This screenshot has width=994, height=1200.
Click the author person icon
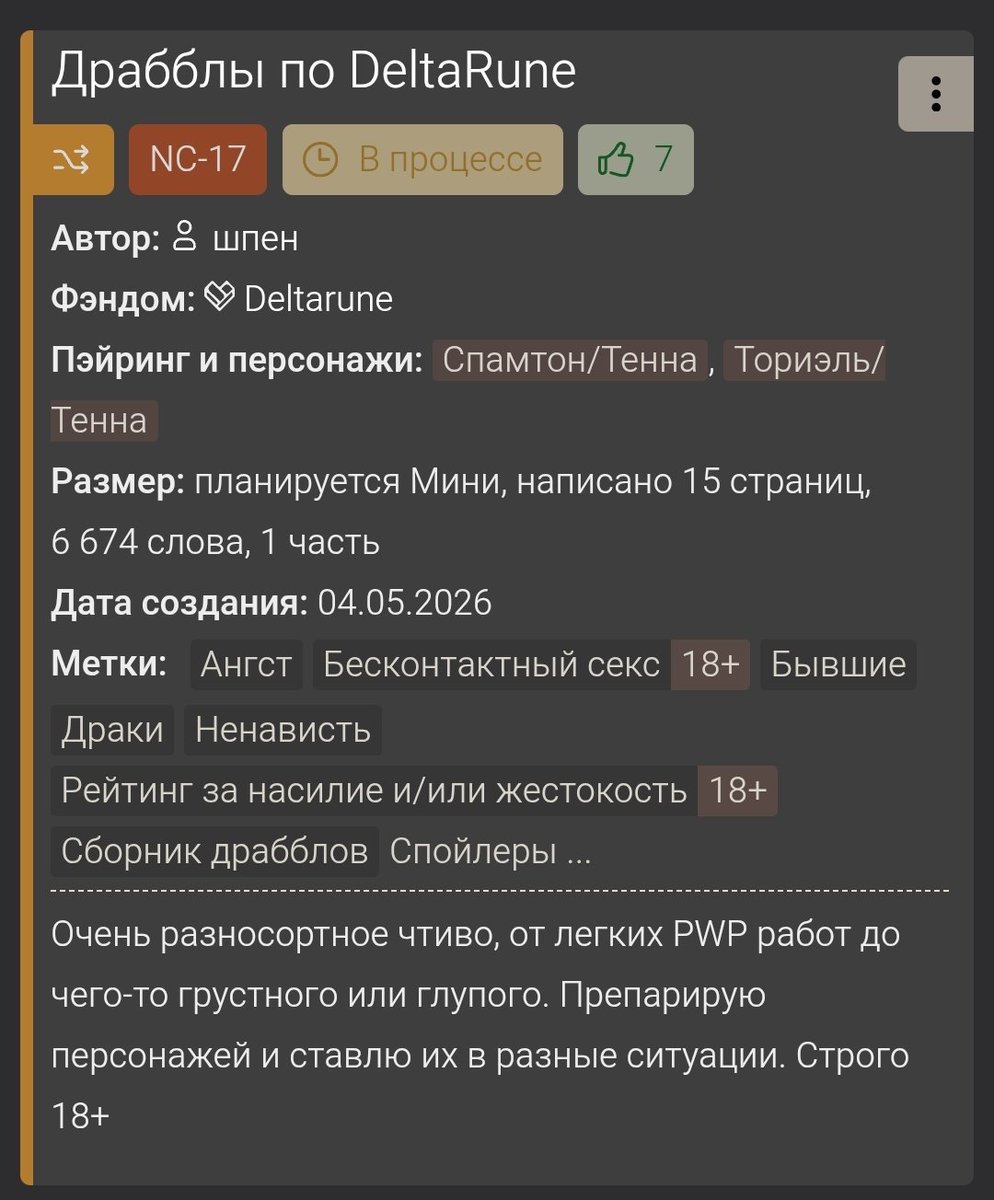coord(184,238)
